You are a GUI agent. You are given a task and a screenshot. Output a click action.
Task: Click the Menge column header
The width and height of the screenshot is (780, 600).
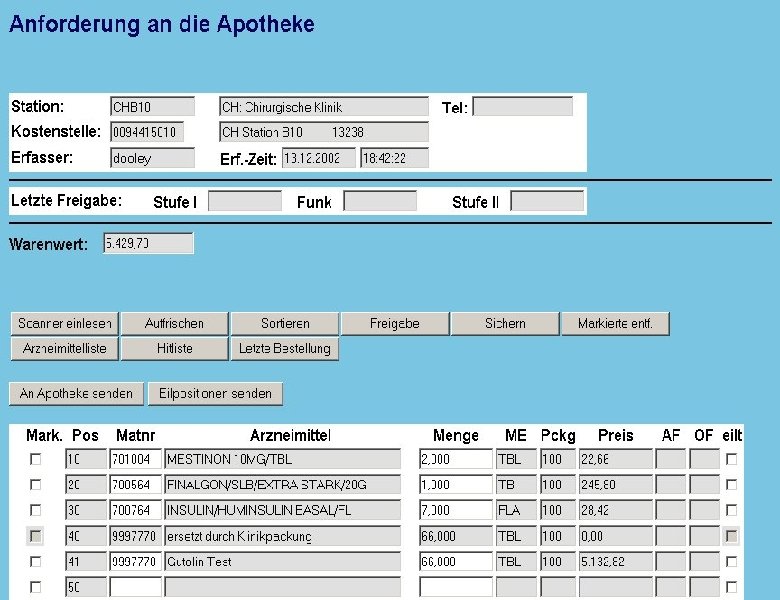pos(456,436)
